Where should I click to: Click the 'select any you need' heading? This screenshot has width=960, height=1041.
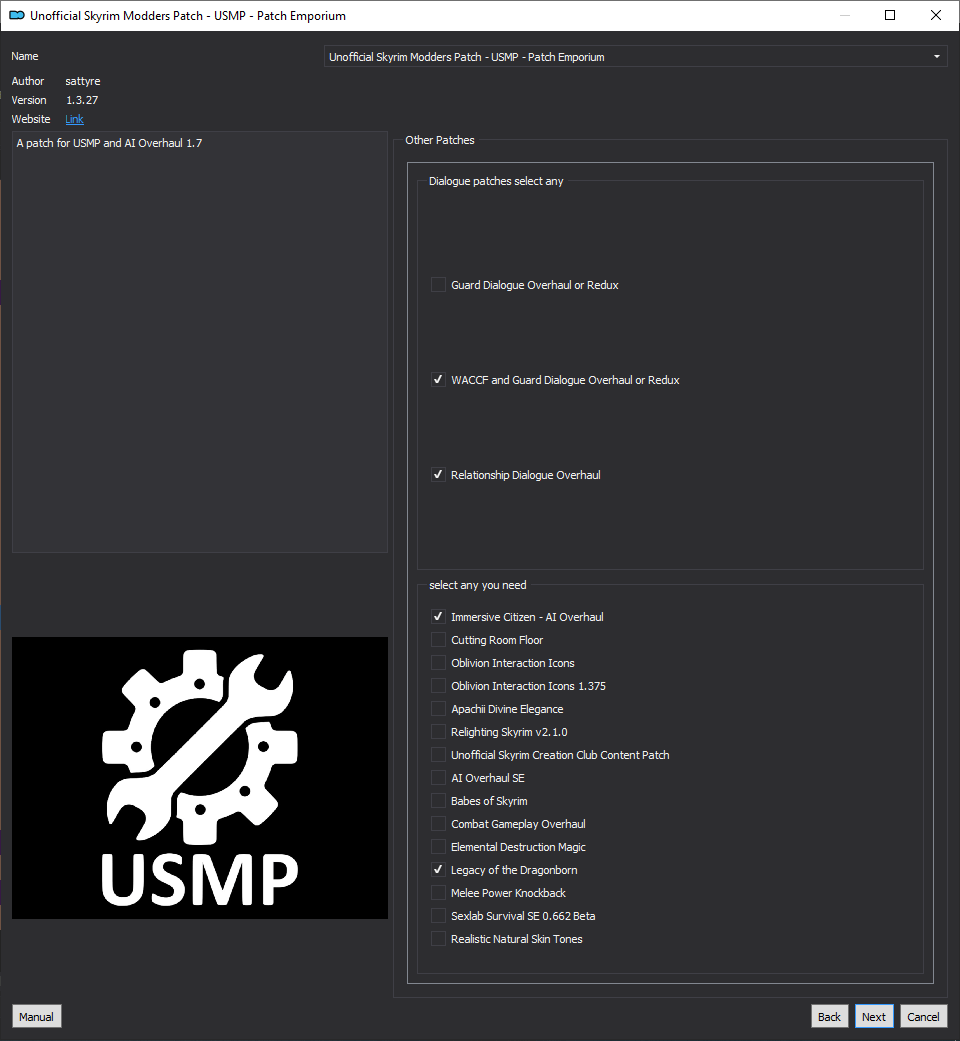[x=477, y=585]
